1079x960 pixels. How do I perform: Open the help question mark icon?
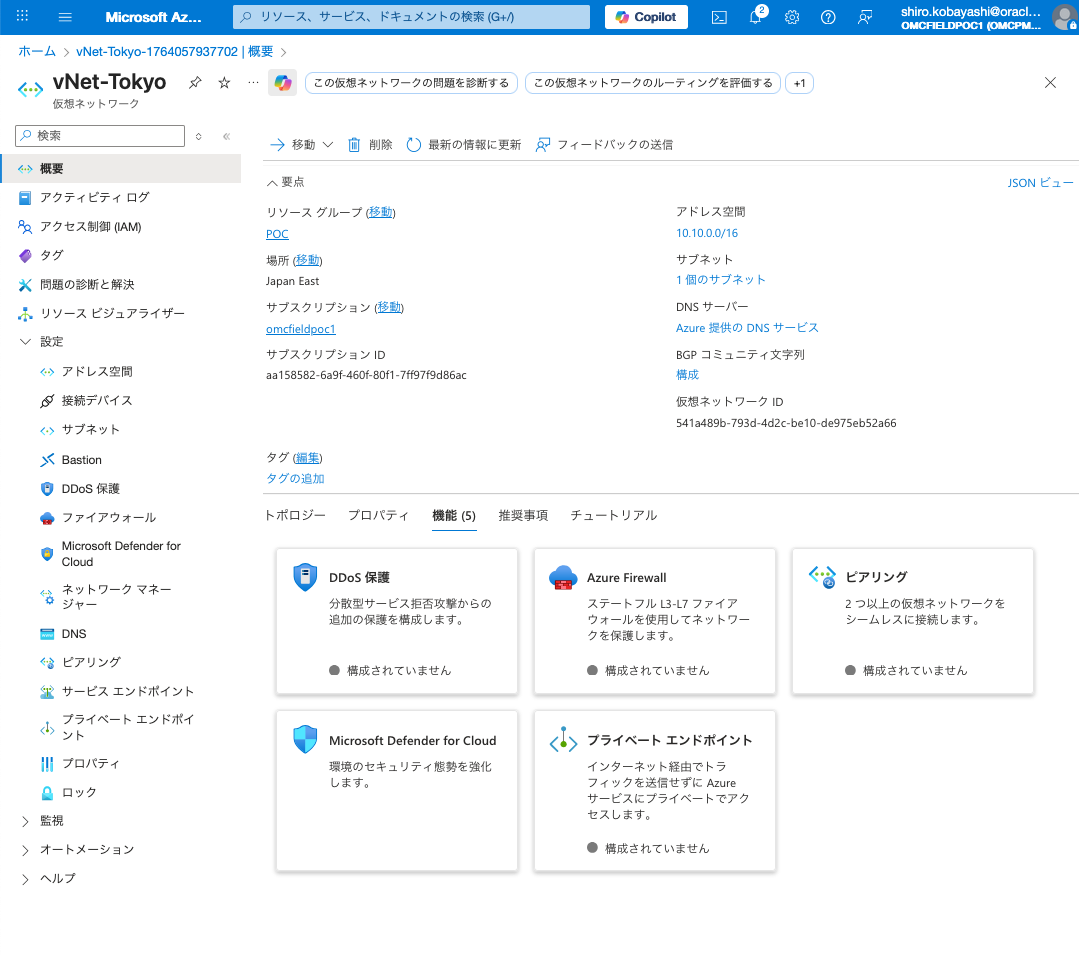[829, 17]
